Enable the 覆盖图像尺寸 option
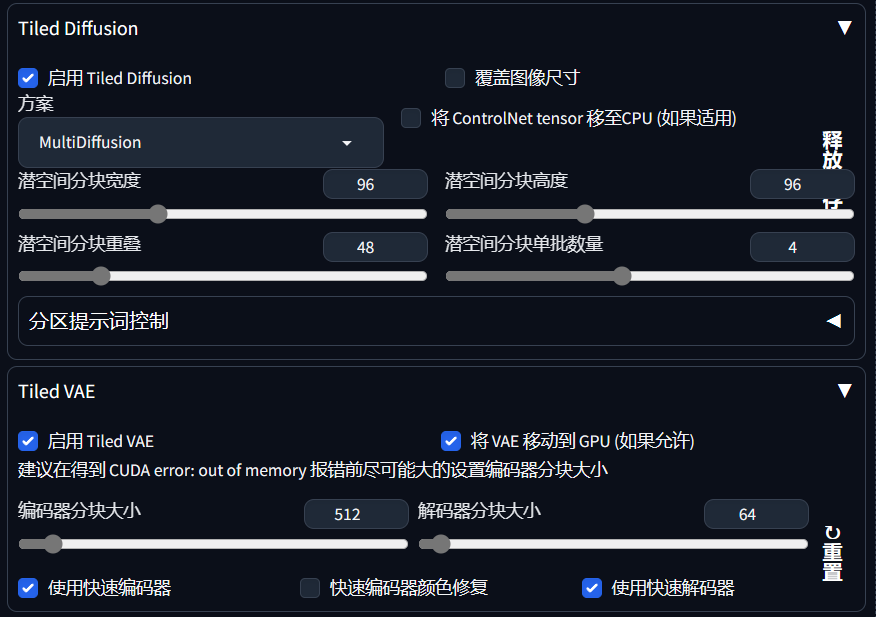876x617 pixels. [455, 78]
